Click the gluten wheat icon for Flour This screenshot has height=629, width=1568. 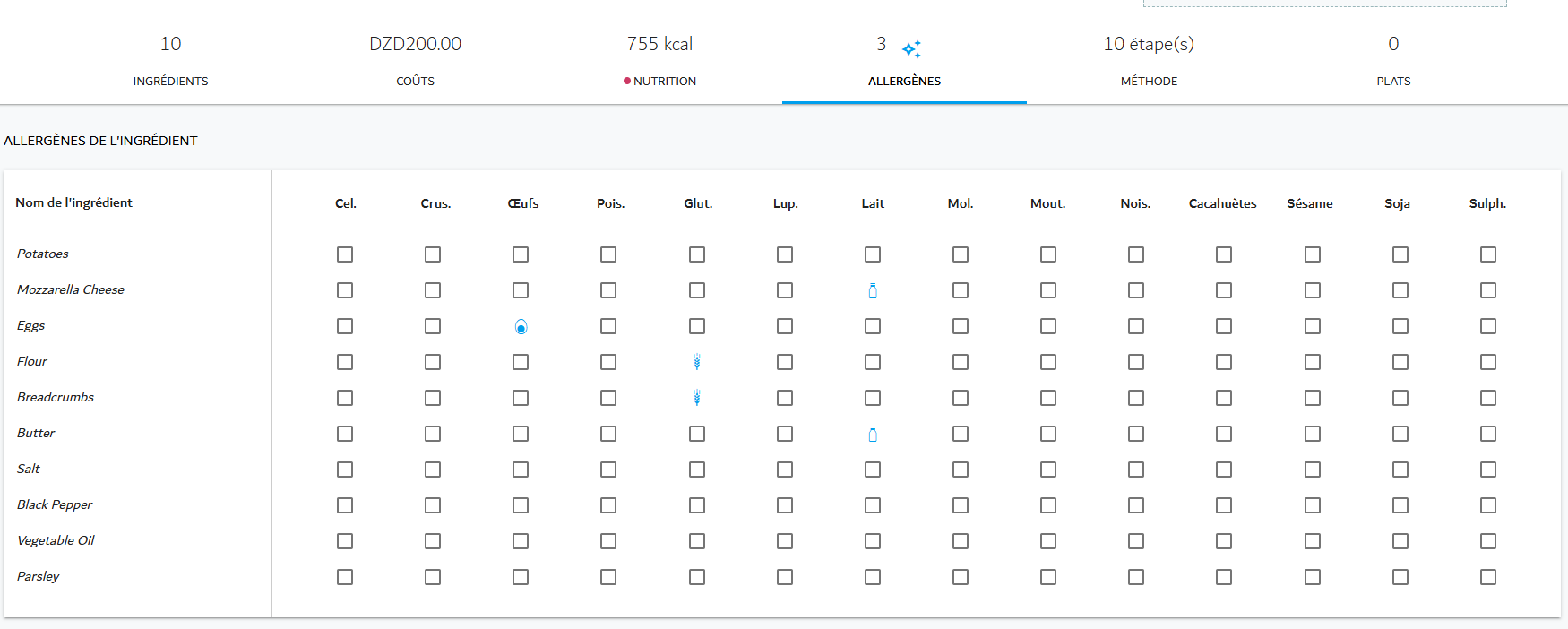[697, 362]
